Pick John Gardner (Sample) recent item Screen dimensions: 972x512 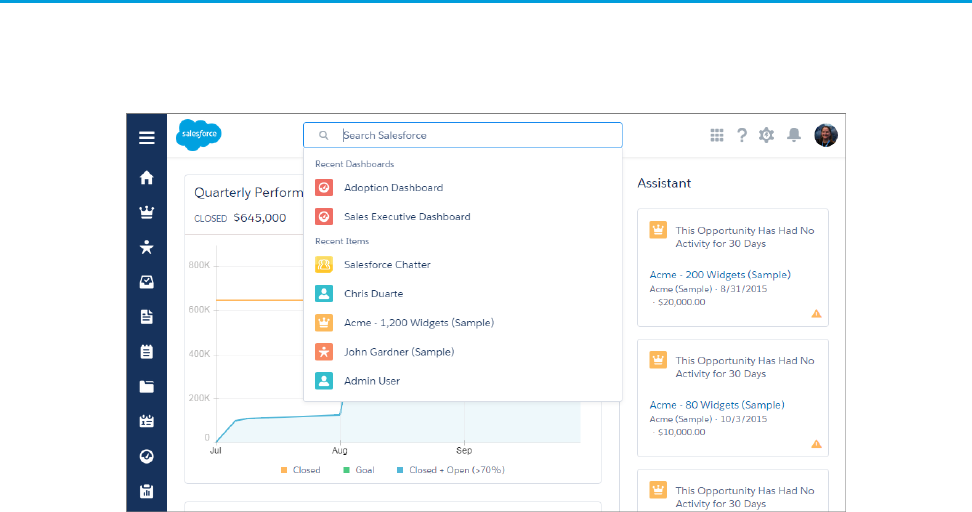pos(399,352)
